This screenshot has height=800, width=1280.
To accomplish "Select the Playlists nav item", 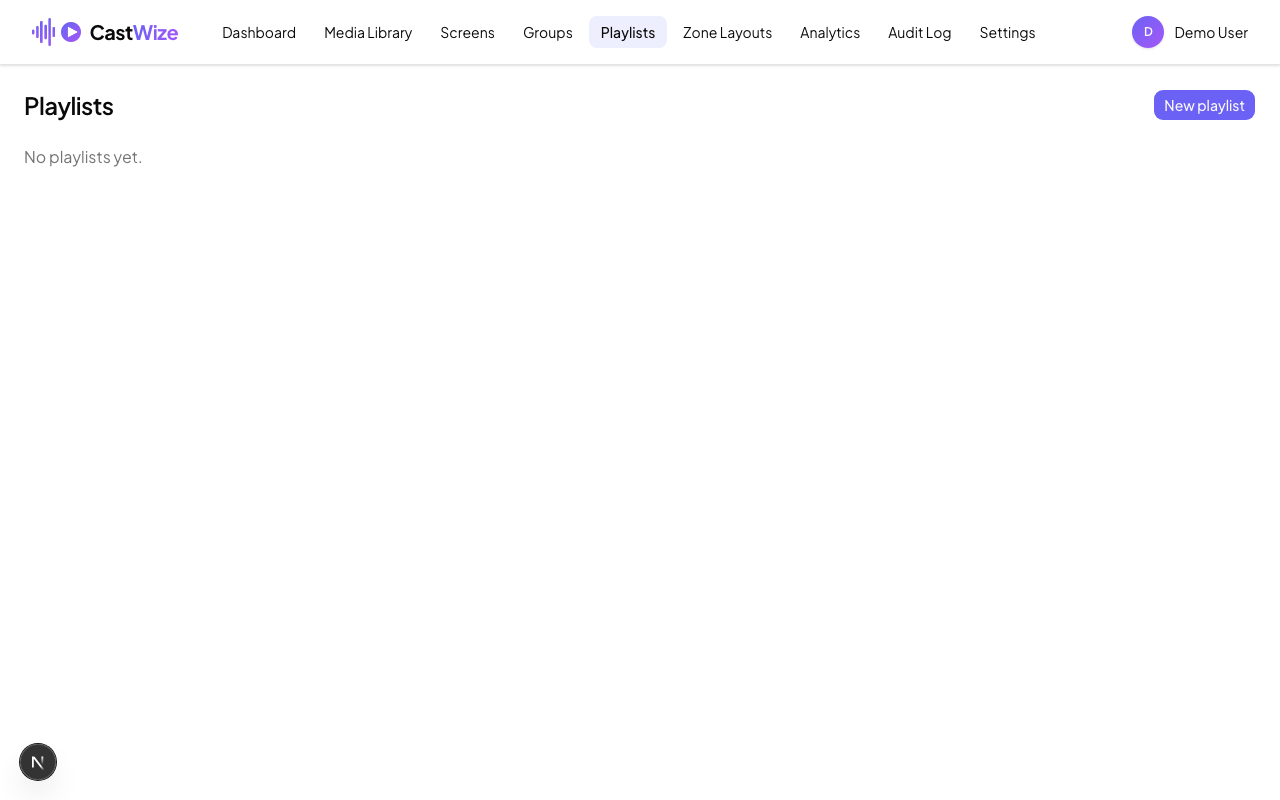I will (628, 32).
